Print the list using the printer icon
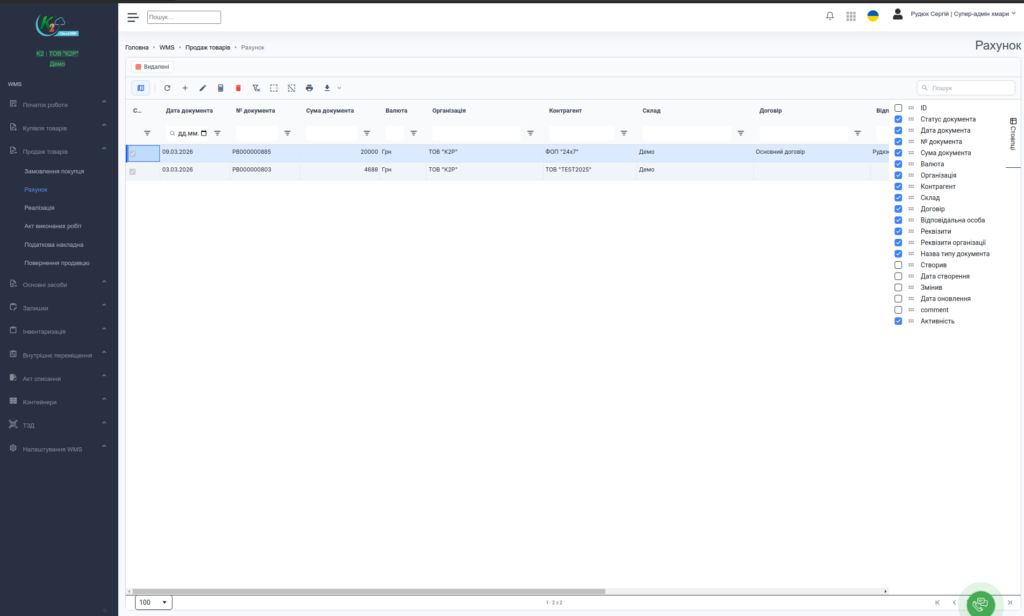 click(309, 88)
